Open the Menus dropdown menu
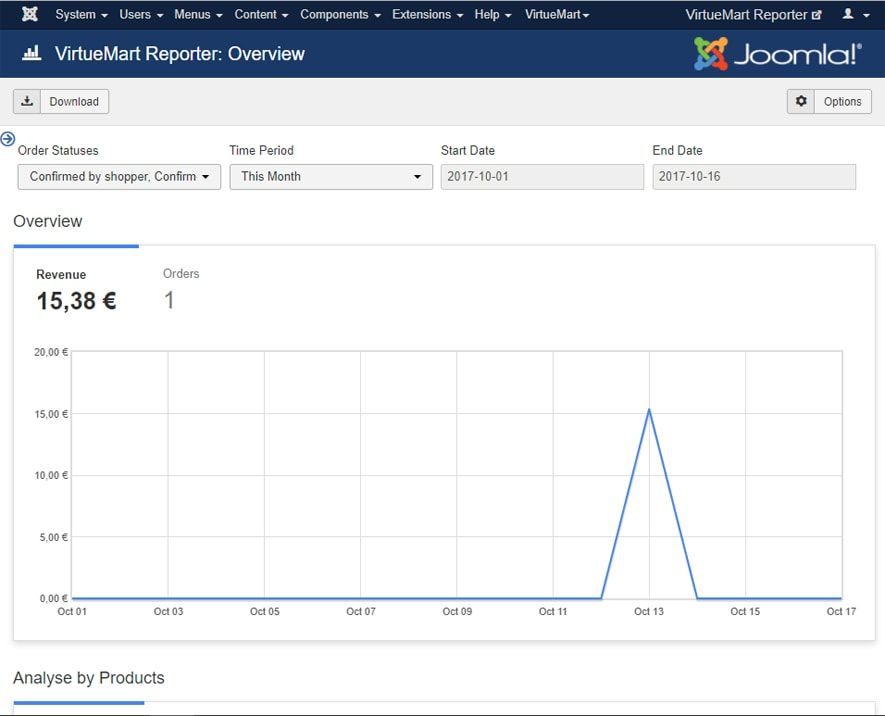Image resolution: width=885 pixels, height=716 pixels. tap(198, 14)
